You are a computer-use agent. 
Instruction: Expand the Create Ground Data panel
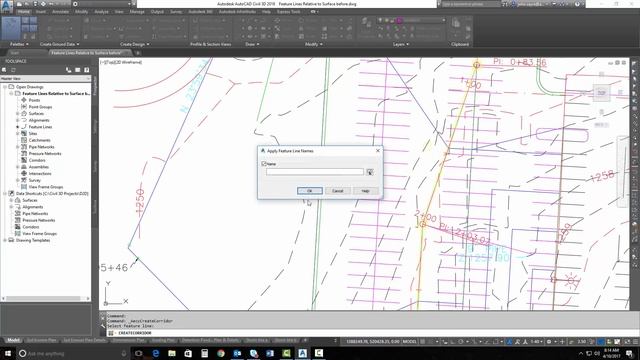[x=60, y=44]
